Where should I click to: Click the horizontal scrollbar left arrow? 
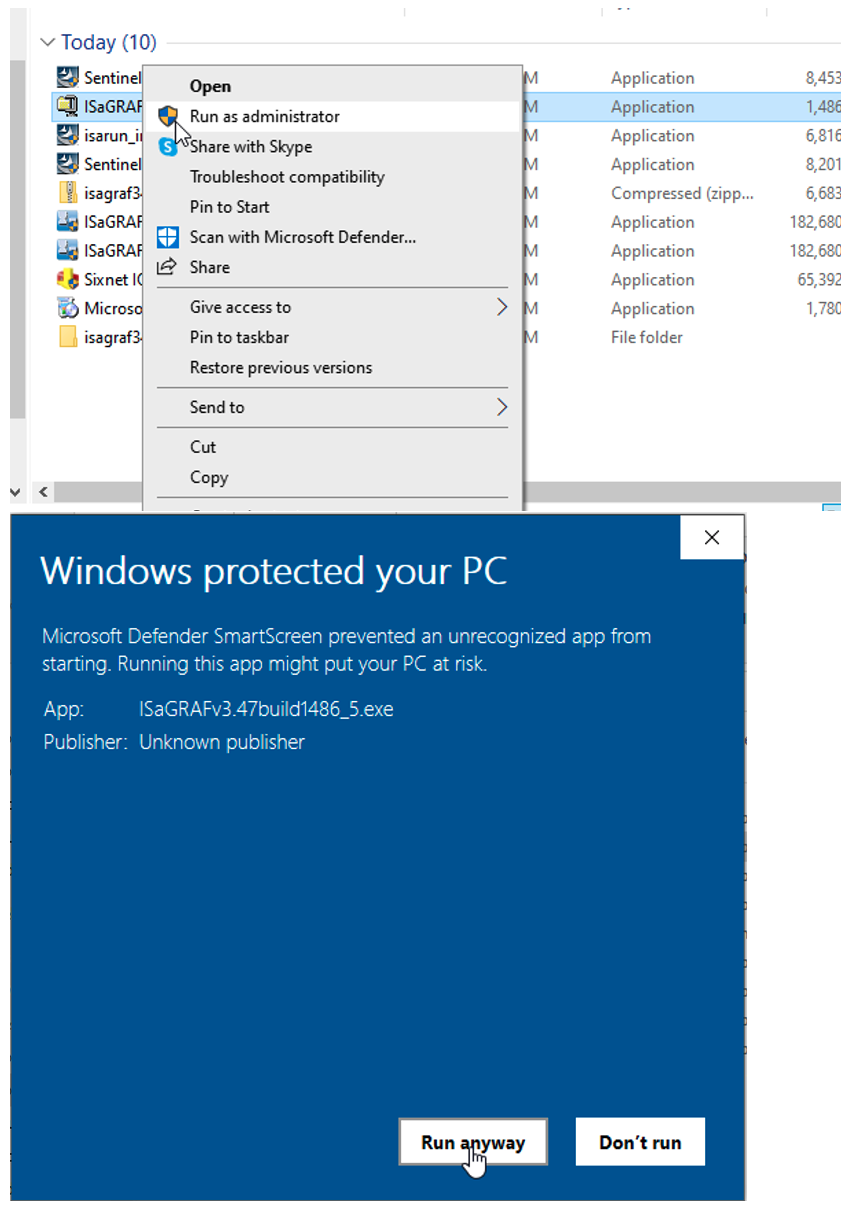[42, 492]
